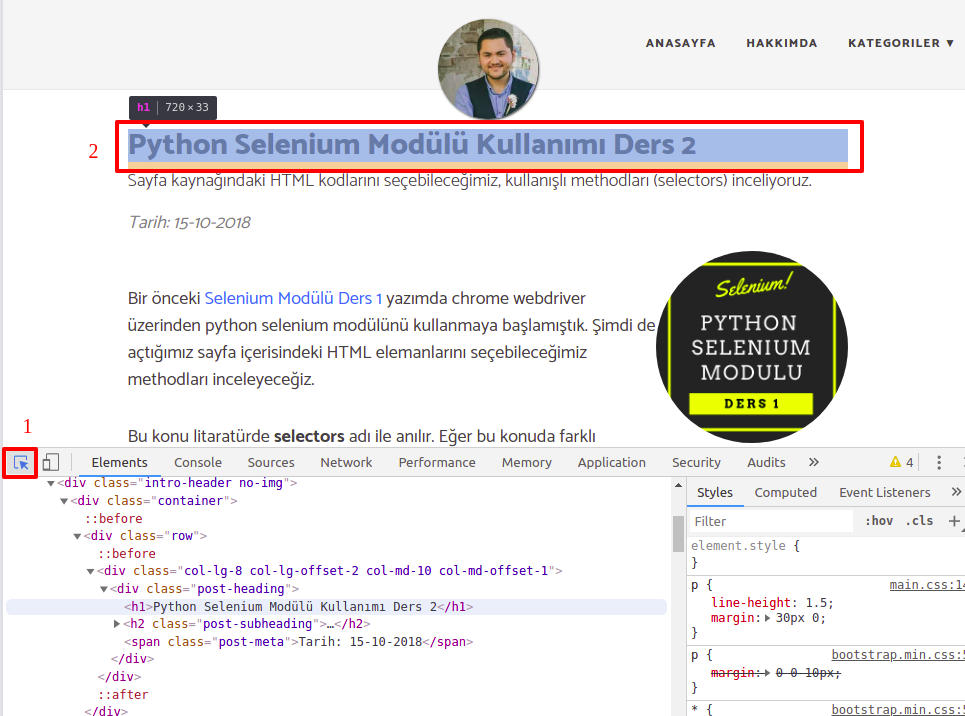965x716 pixels.
Task: Collapse the row div node
Action: 78,536
